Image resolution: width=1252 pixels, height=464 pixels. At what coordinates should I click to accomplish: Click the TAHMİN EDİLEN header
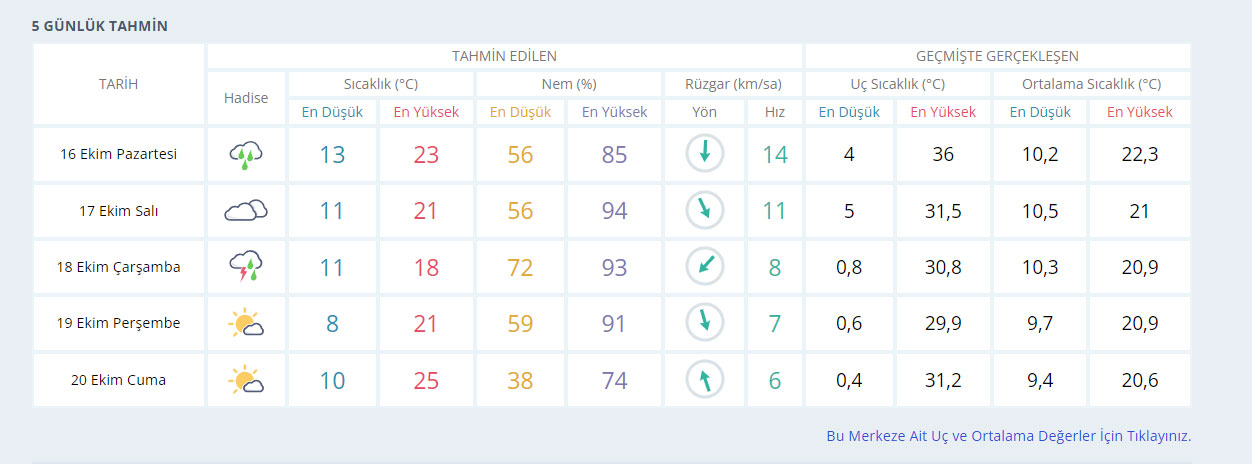(504, 56)
